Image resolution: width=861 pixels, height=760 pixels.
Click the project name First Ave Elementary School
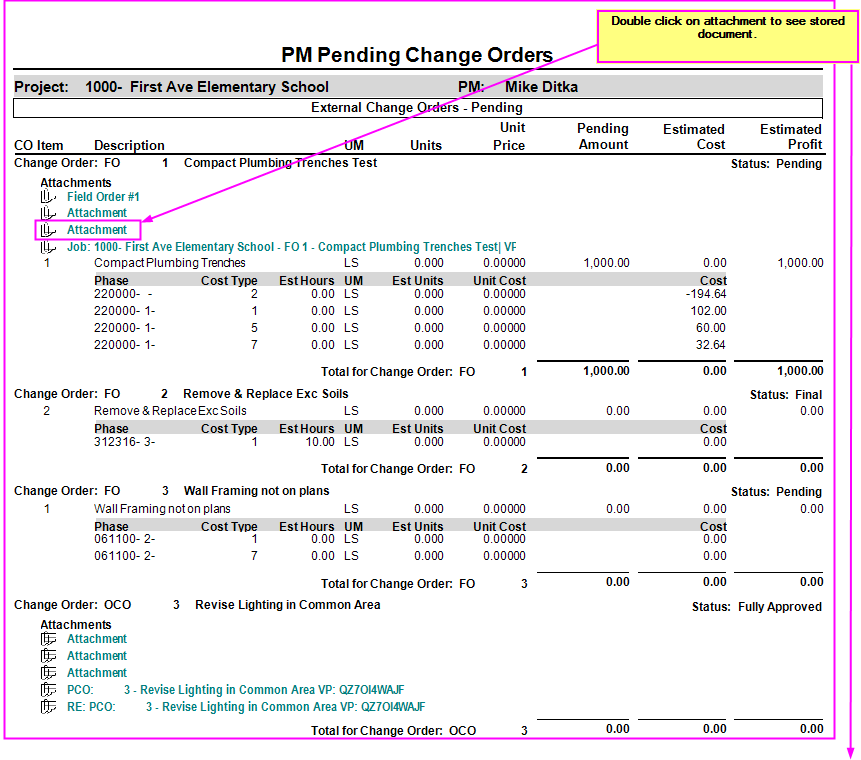[x=229, y=87]
